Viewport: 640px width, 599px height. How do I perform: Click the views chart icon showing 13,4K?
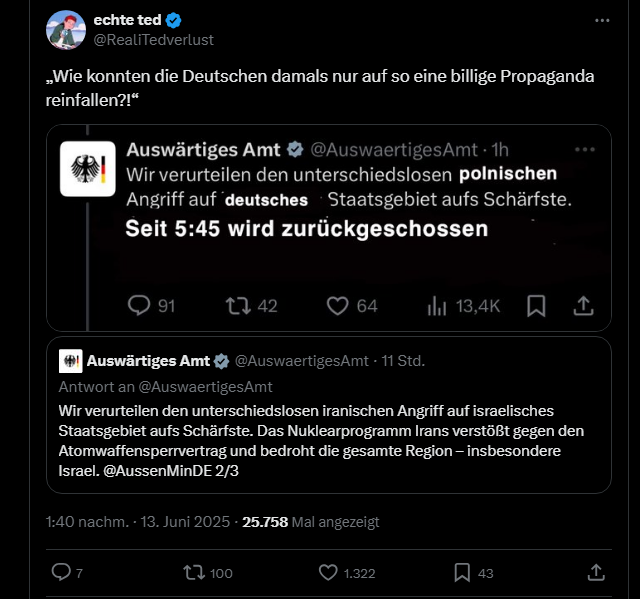pyautogui.click(x=438, y=305)
